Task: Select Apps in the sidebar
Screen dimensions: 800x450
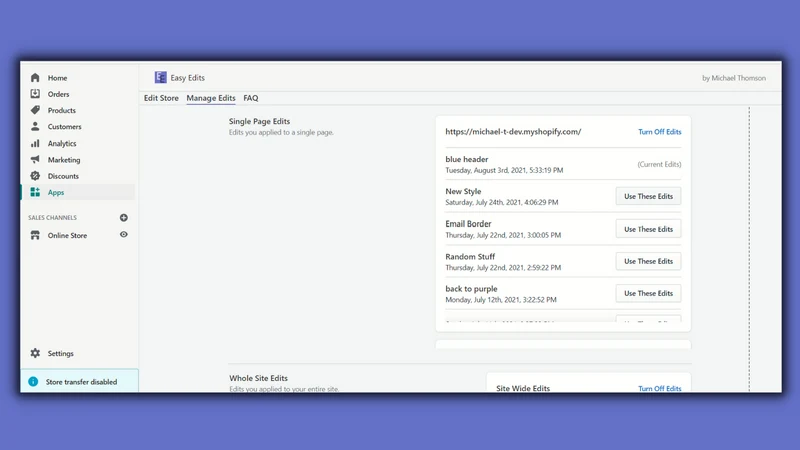Action: [56, 193]
